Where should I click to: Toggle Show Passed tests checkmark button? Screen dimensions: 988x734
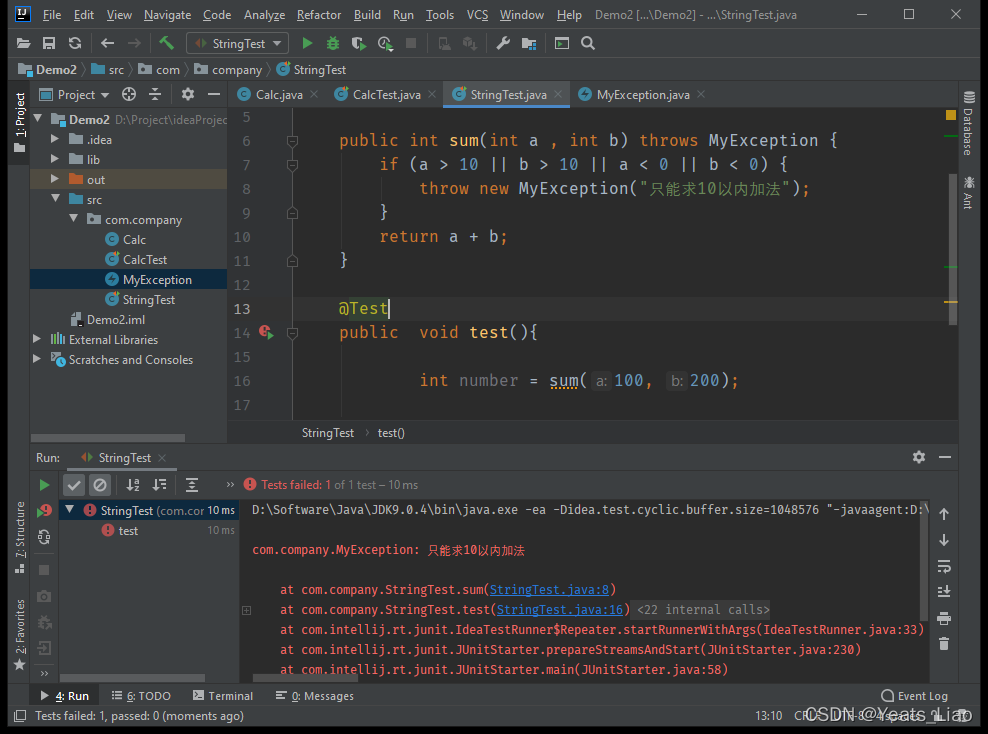[x=74, y=485]
